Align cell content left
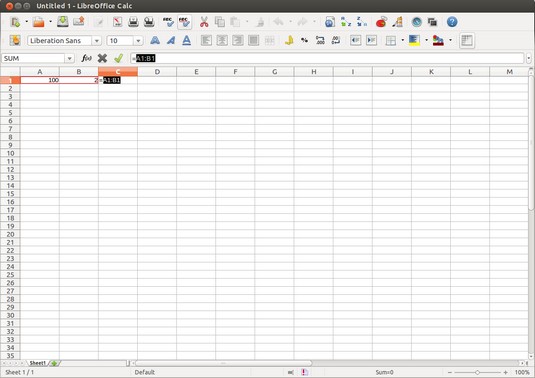 (206, 41)
